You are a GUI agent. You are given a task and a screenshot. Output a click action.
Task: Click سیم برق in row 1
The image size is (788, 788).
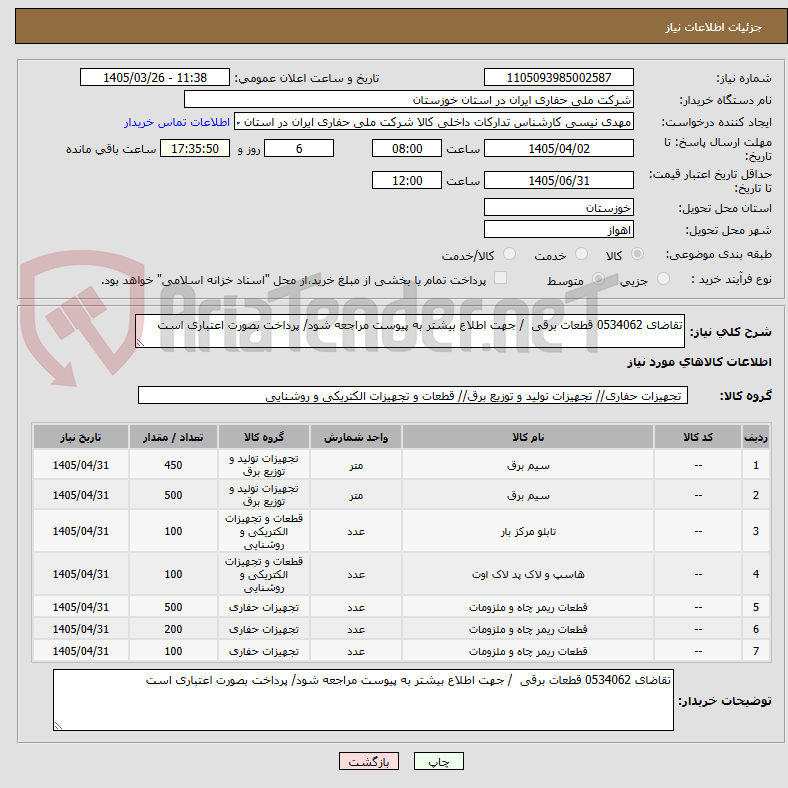[x=528, y=465]
